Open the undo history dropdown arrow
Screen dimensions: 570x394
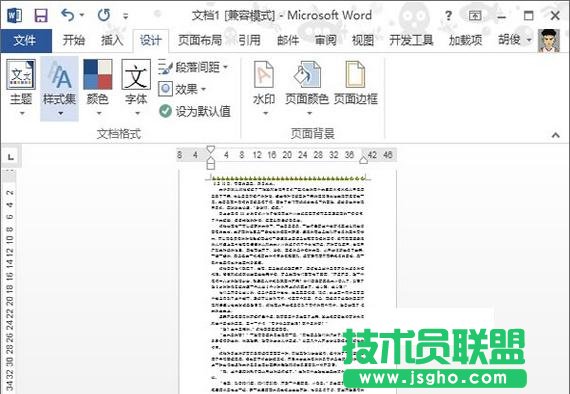click(82, 15)
